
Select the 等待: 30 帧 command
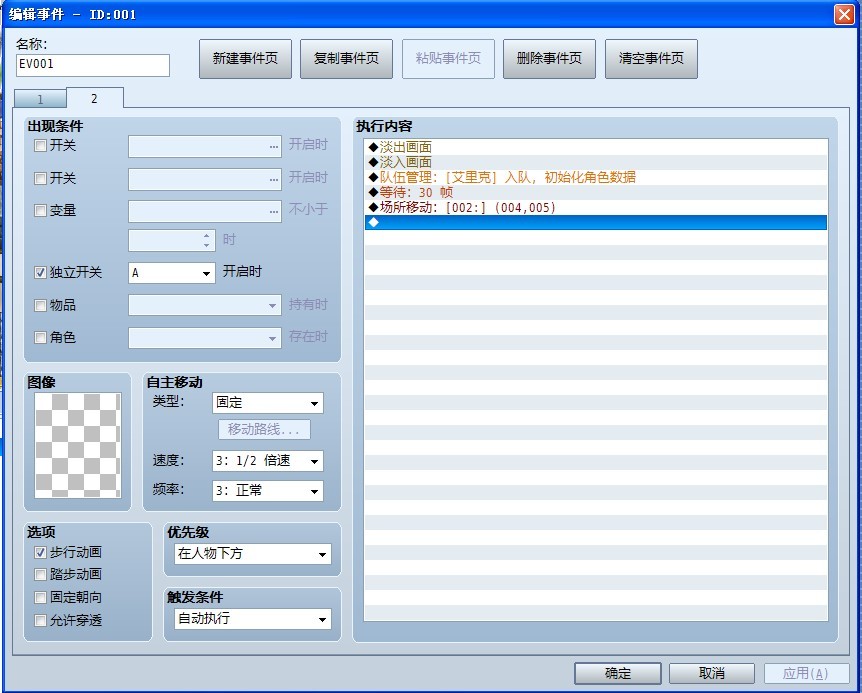click(596, 192)
